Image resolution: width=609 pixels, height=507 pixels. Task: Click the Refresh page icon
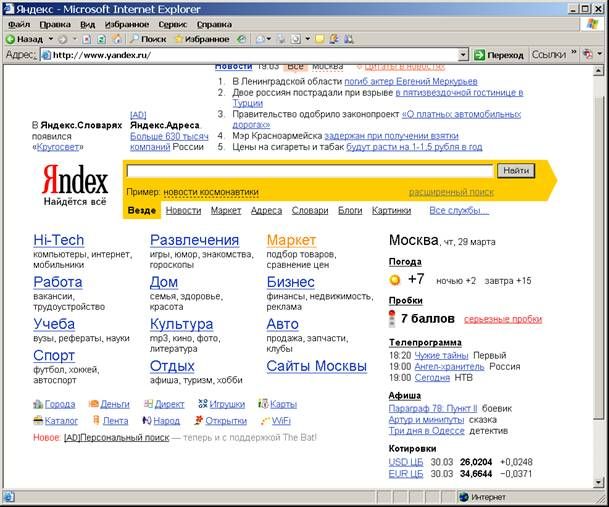tap(101, 39)
